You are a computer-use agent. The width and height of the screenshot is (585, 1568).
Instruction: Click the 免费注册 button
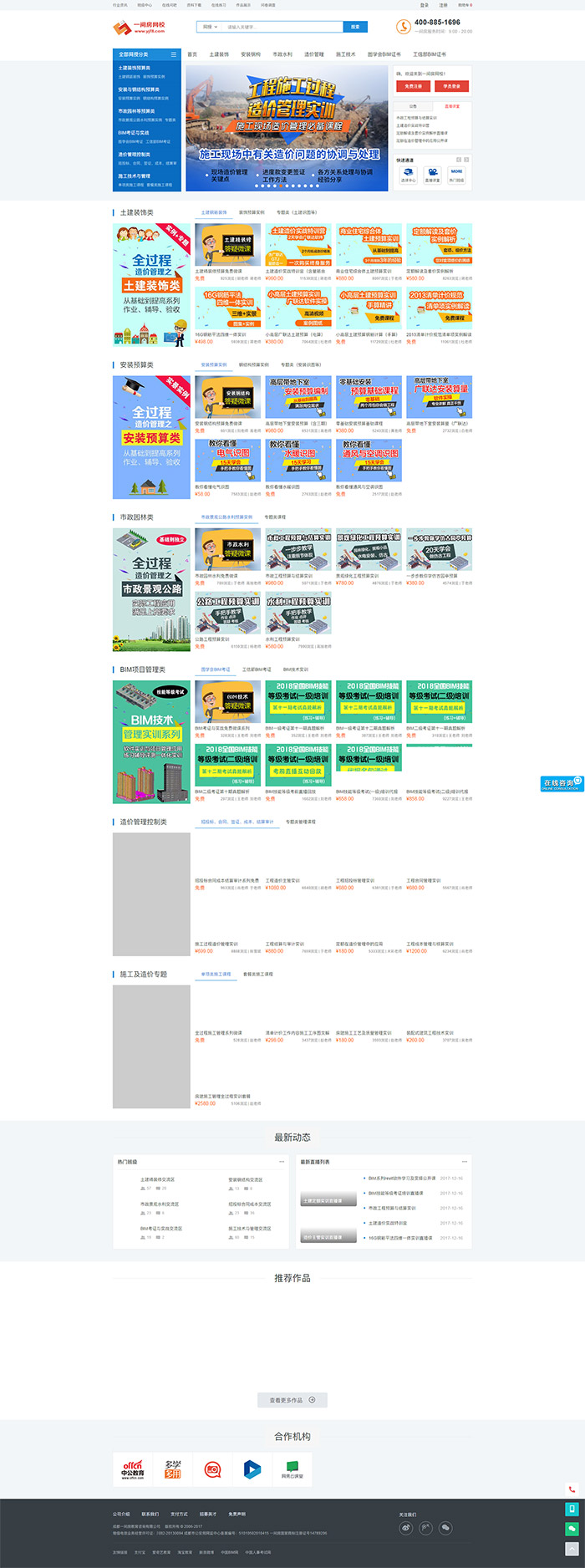(413, 86)
